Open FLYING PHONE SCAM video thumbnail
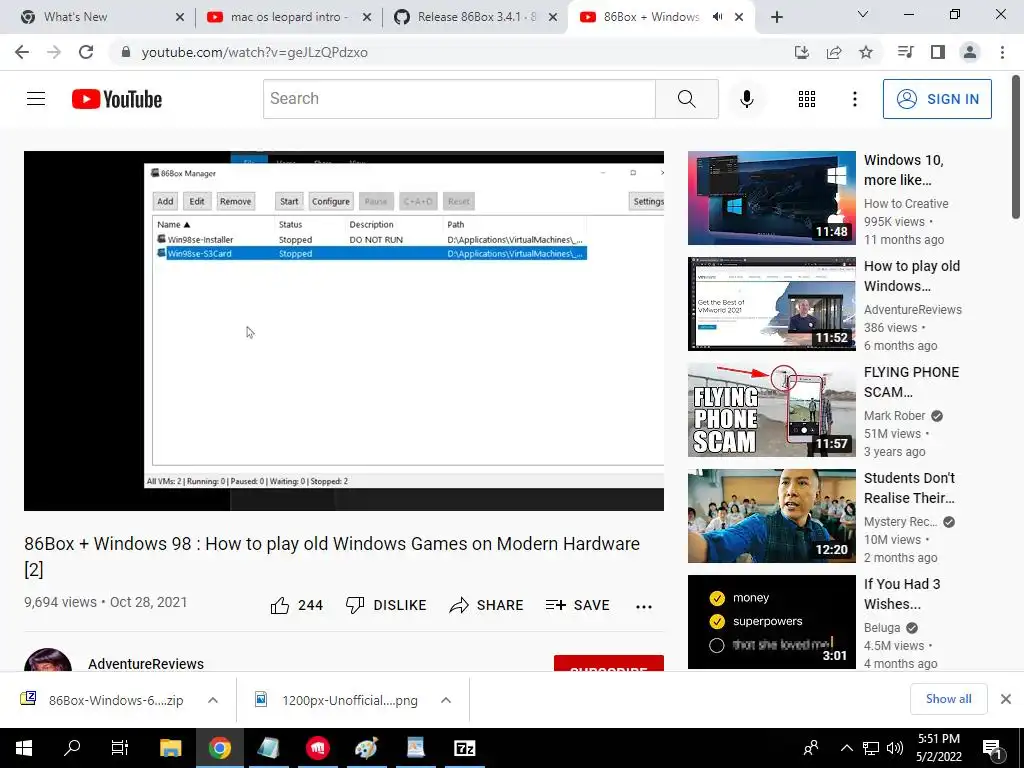1024x768 pixels. (771, 409)
